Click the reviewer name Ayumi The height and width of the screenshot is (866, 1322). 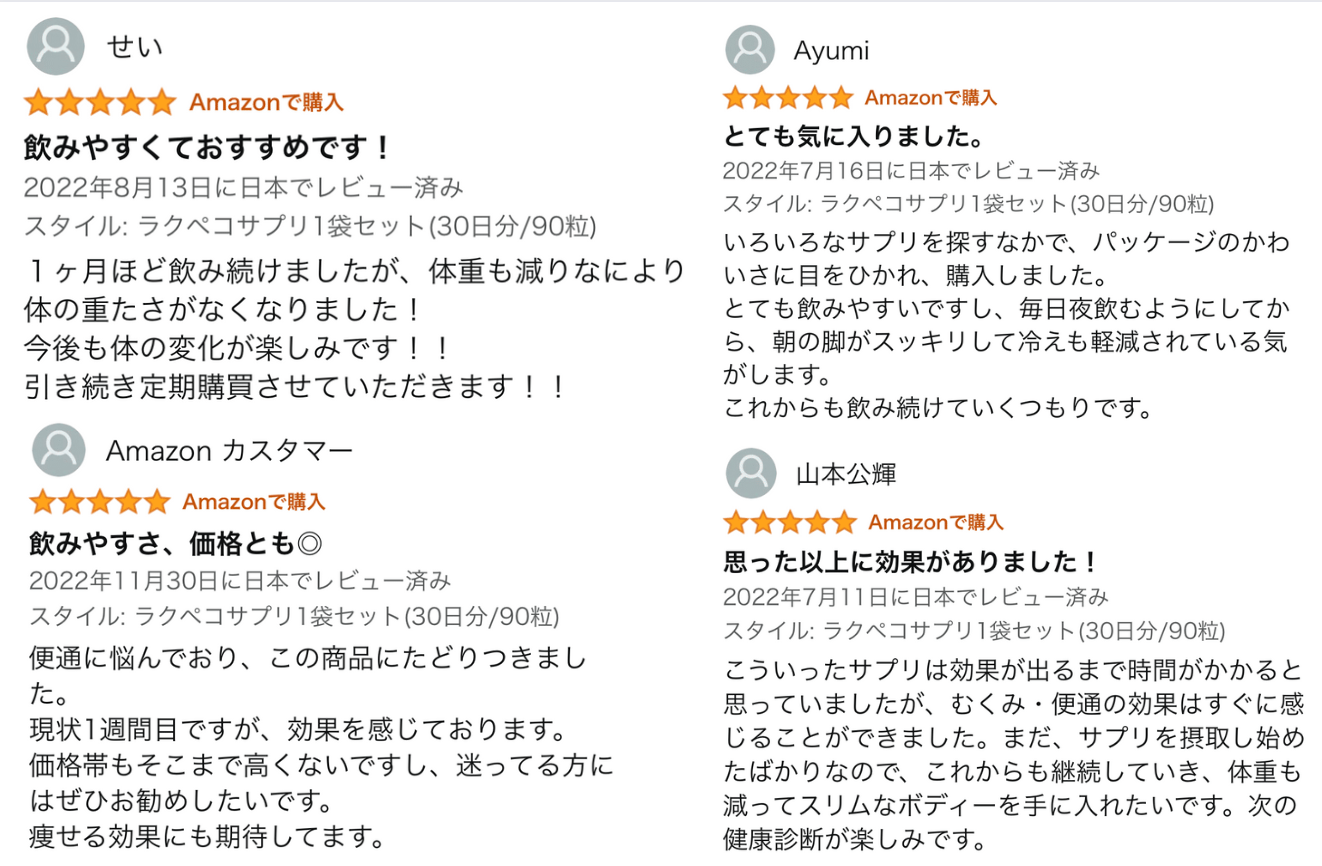(x=831, y=51)
